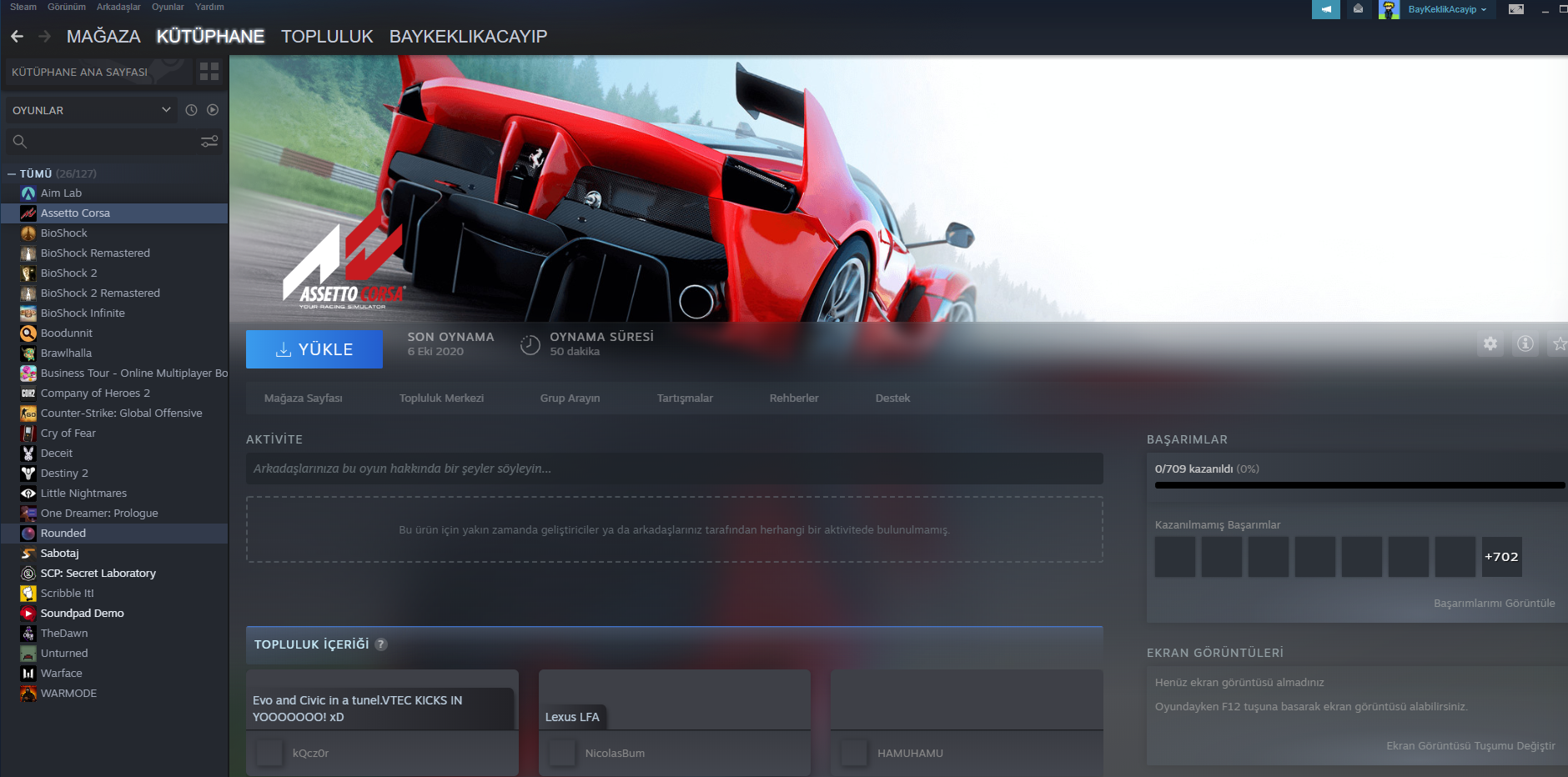Switch to the MAĞAZA tab

coord(103,37)
